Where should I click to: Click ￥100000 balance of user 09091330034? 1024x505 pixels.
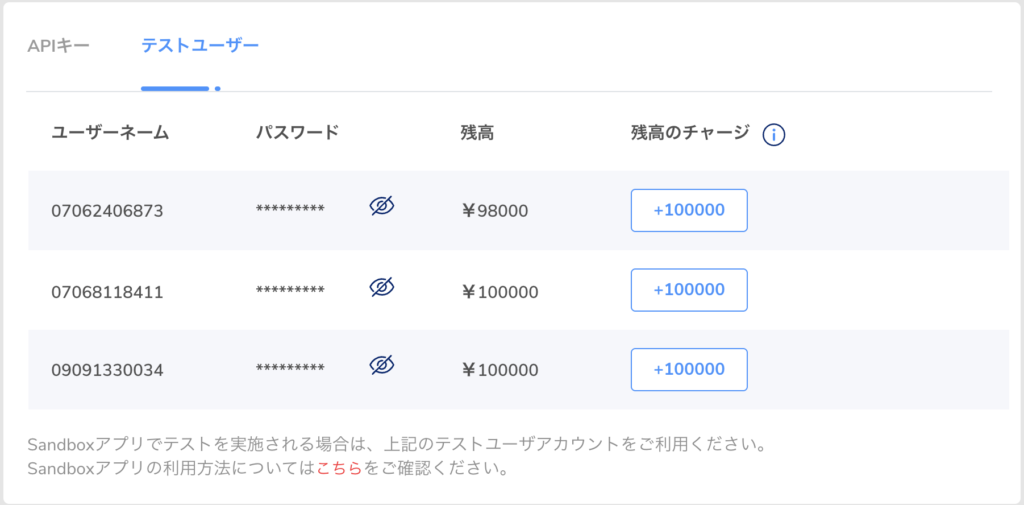click(500, 370)
